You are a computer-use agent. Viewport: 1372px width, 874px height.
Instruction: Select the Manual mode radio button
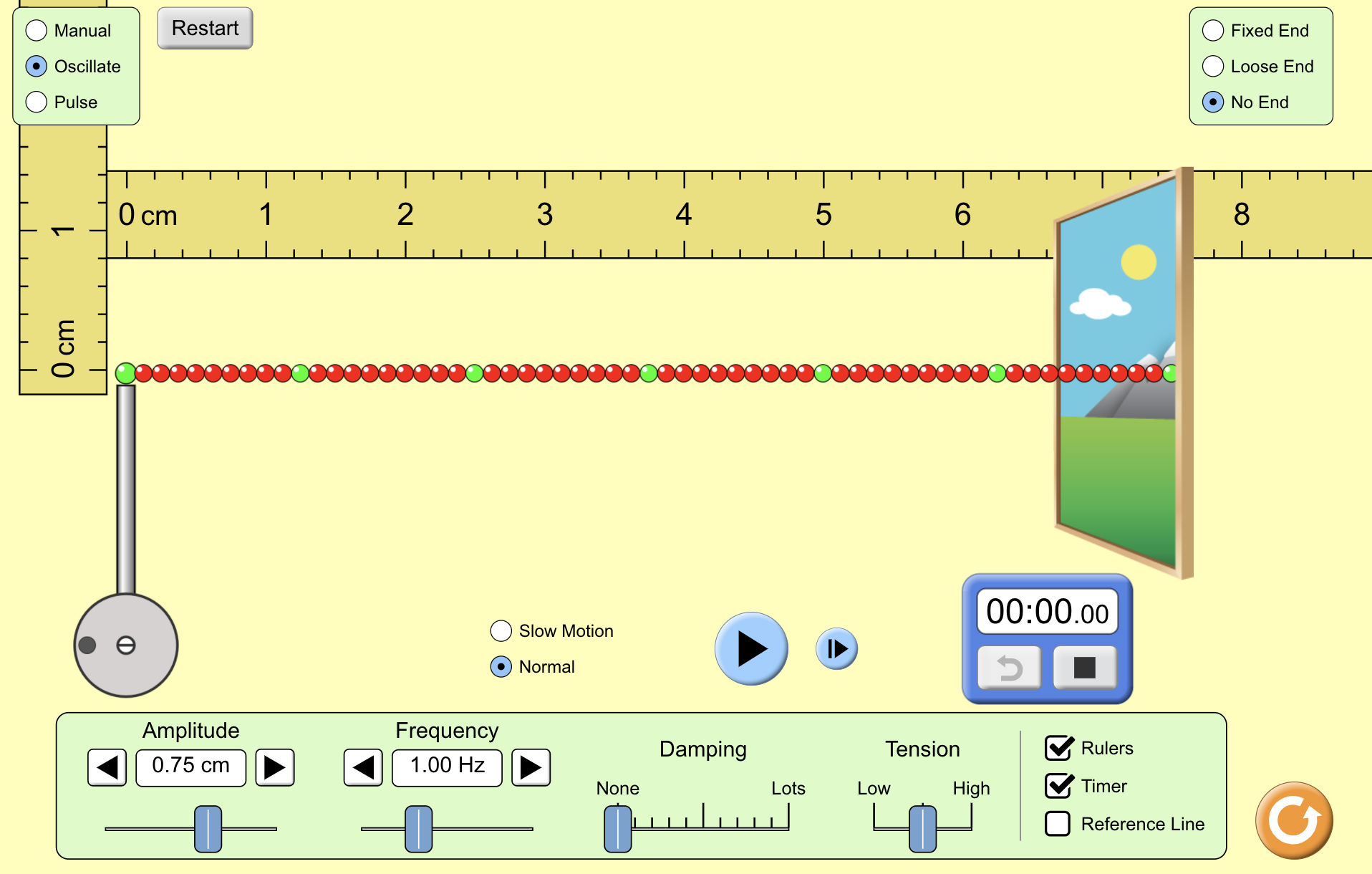37,31
